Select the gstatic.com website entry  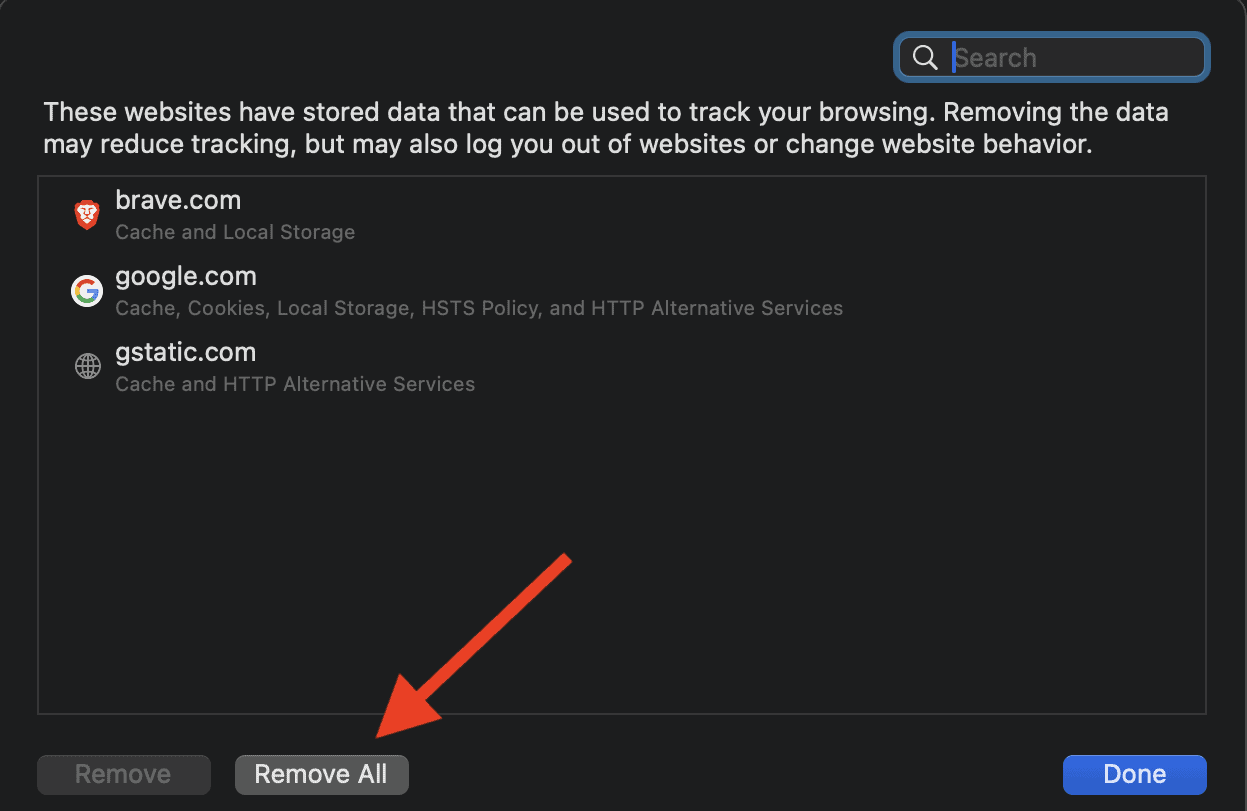(x=186, y=352)
